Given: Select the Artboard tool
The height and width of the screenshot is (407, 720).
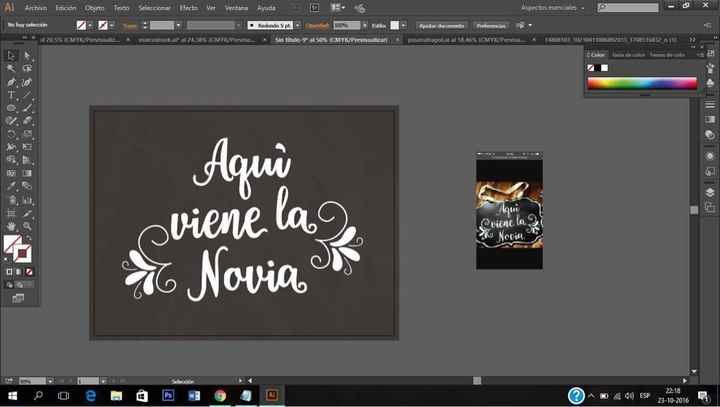Looking at the screenshot, I should (x=11, y=213).
